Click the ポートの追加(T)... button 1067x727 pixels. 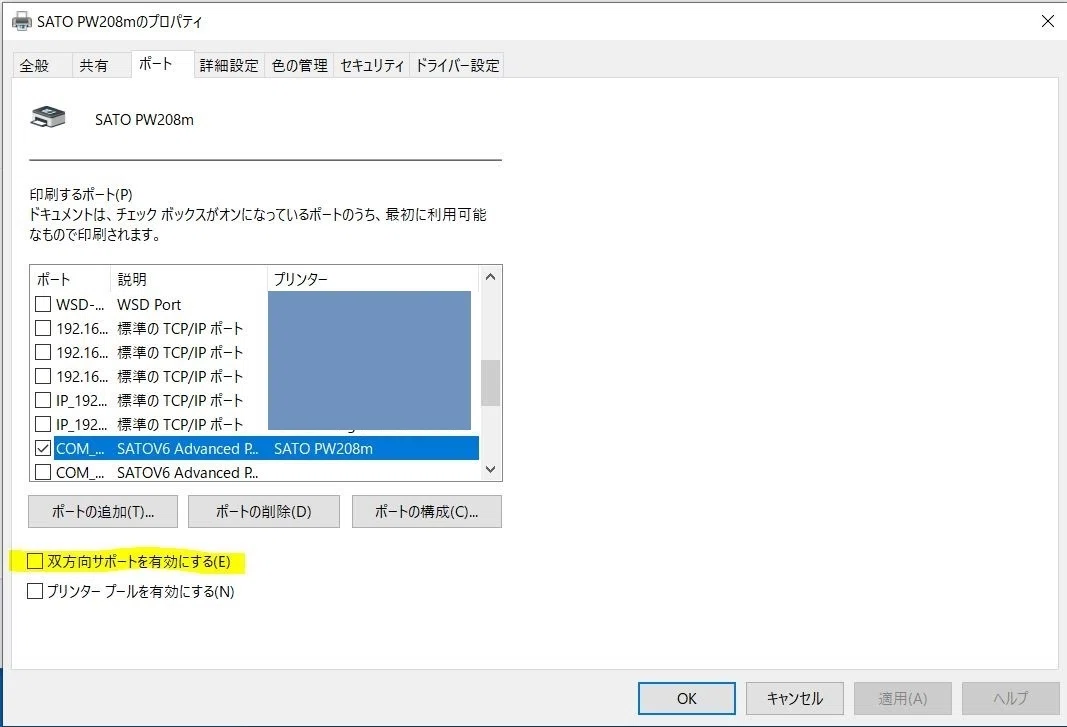[x=103, y=511]
